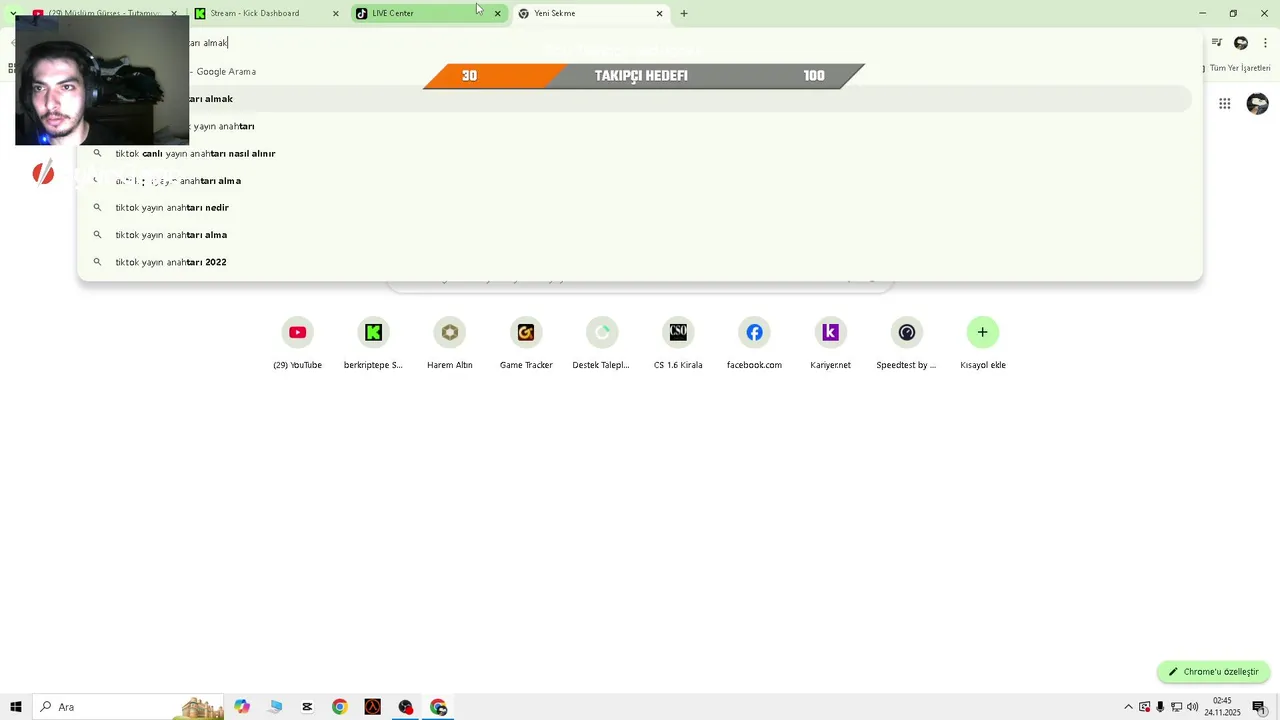1280x720 pixels.
Task: Open the Speedtest shortcut
Action: [x=906, y=343]
